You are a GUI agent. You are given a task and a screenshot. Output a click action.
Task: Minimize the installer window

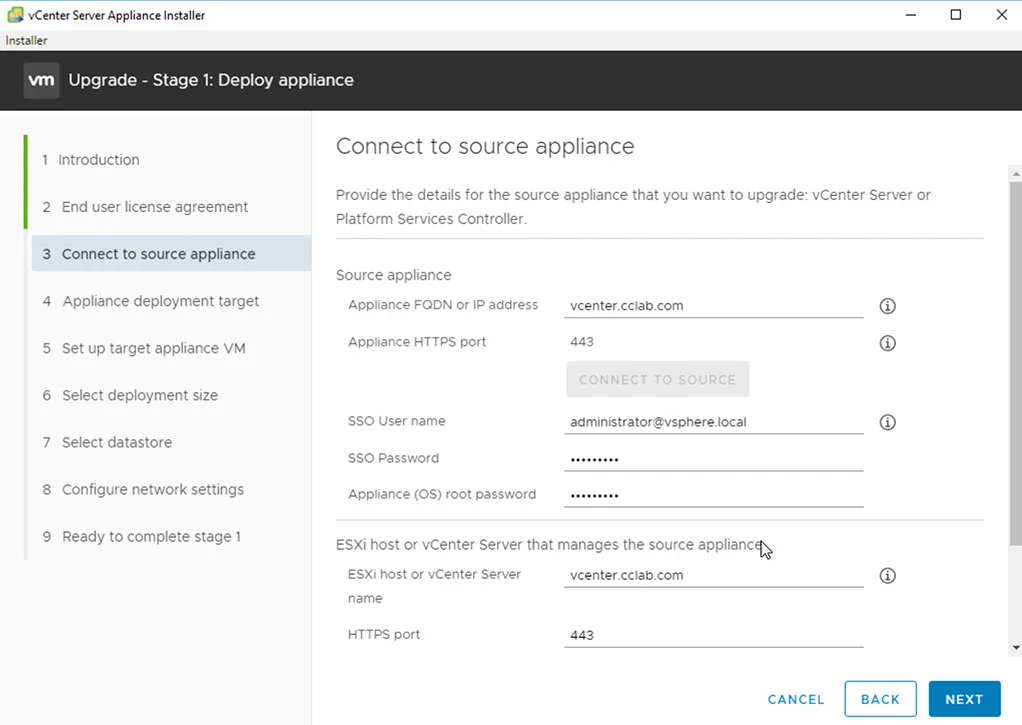(x=911, y=14)
